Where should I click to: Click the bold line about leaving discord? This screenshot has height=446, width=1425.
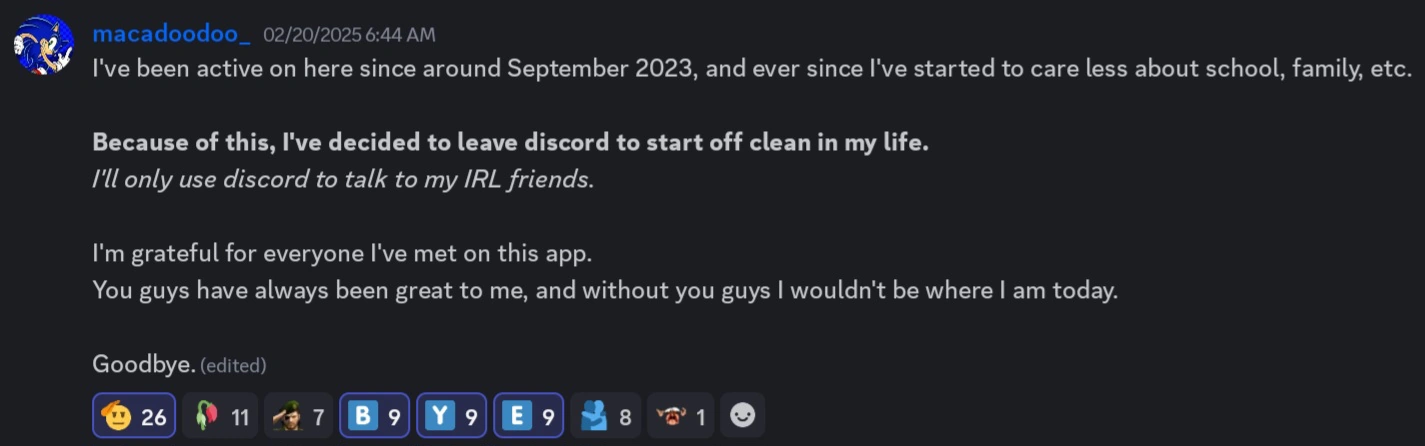pos(510,142)
